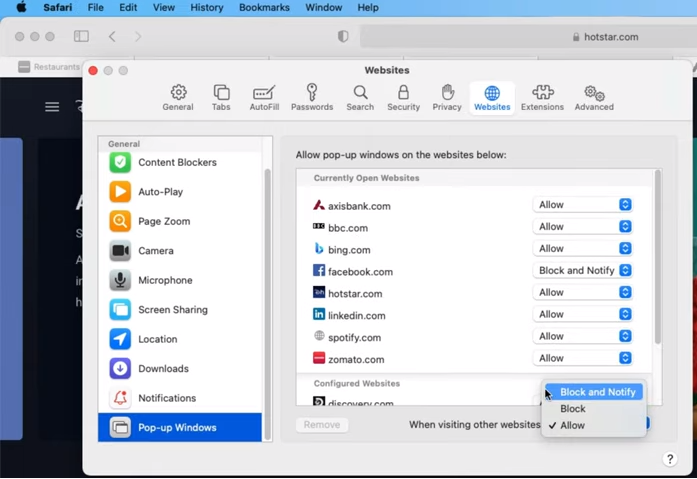The width and height of the screenshot is (697, 479).
Task: Open the File menu
Action: (96, 8)
